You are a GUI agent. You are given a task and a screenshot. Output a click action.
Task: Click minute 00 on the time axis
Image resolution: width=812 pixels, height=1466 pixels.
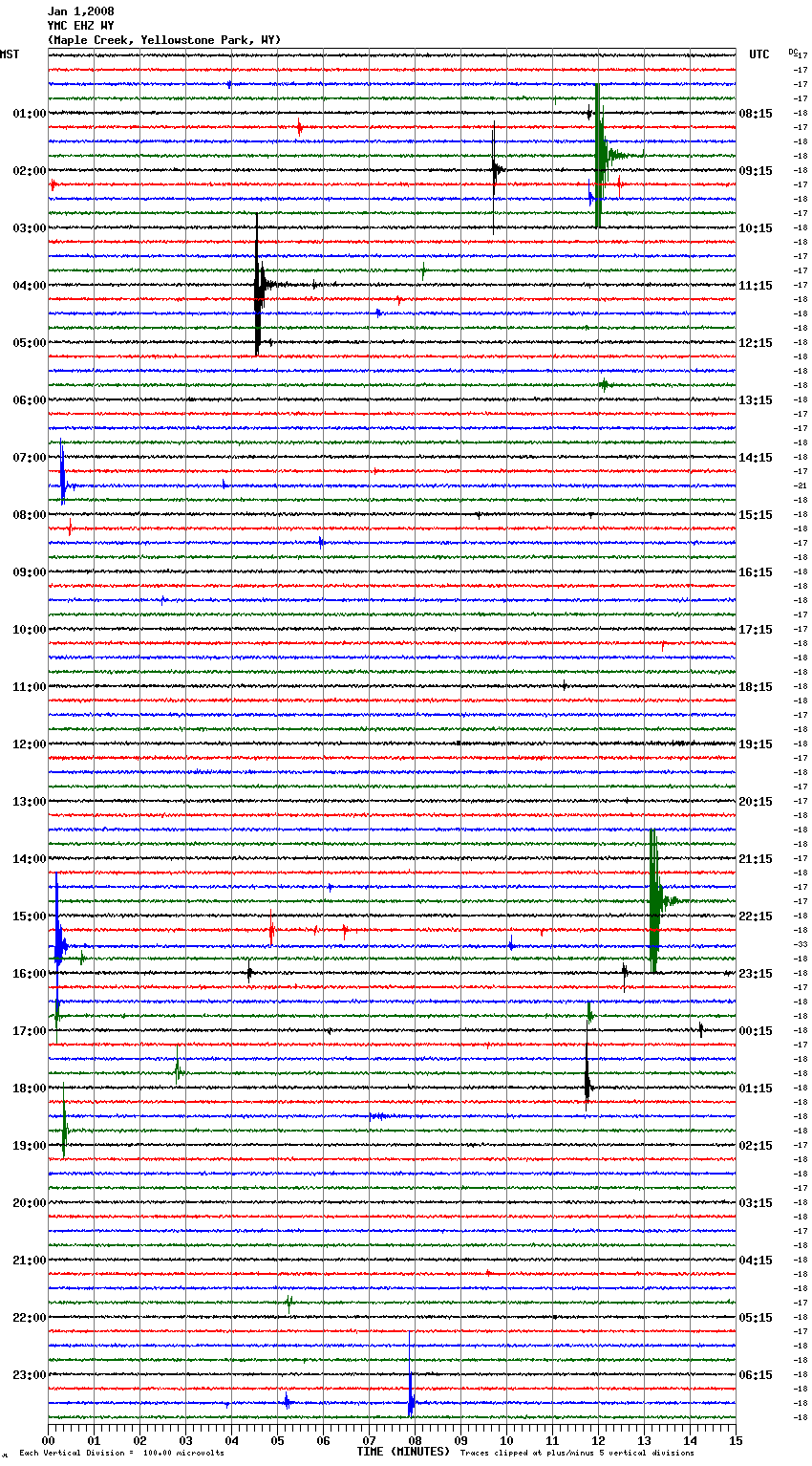tap(48, 1440)
